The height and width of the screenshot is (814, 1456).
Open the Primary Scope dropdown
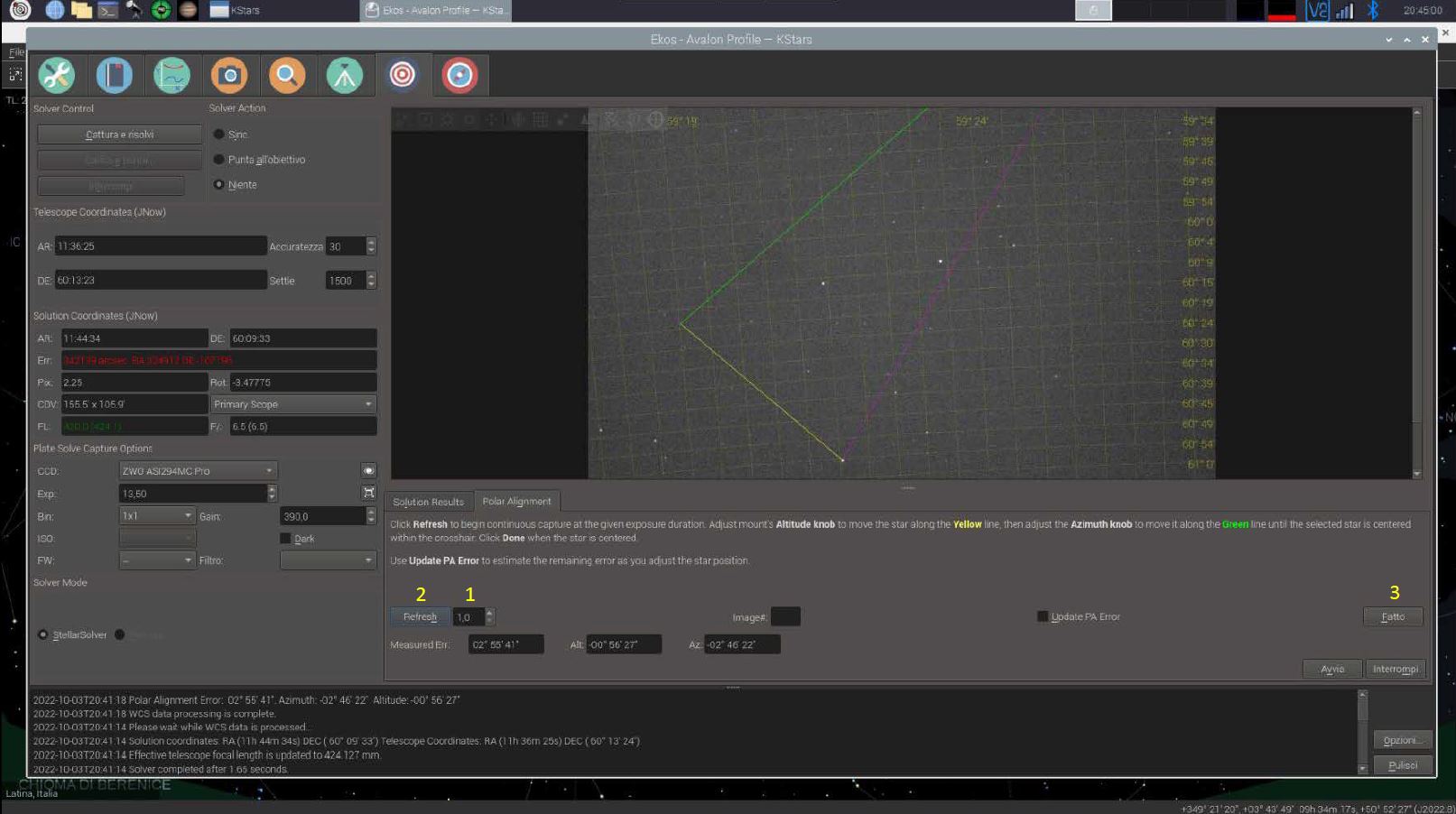pos(293,404)
